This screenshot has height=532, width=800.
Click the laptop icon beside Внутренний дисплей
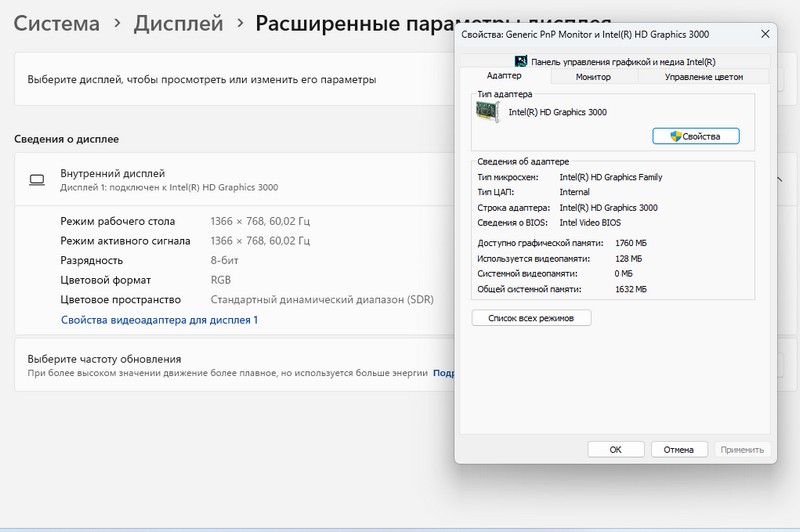[37, 180]
